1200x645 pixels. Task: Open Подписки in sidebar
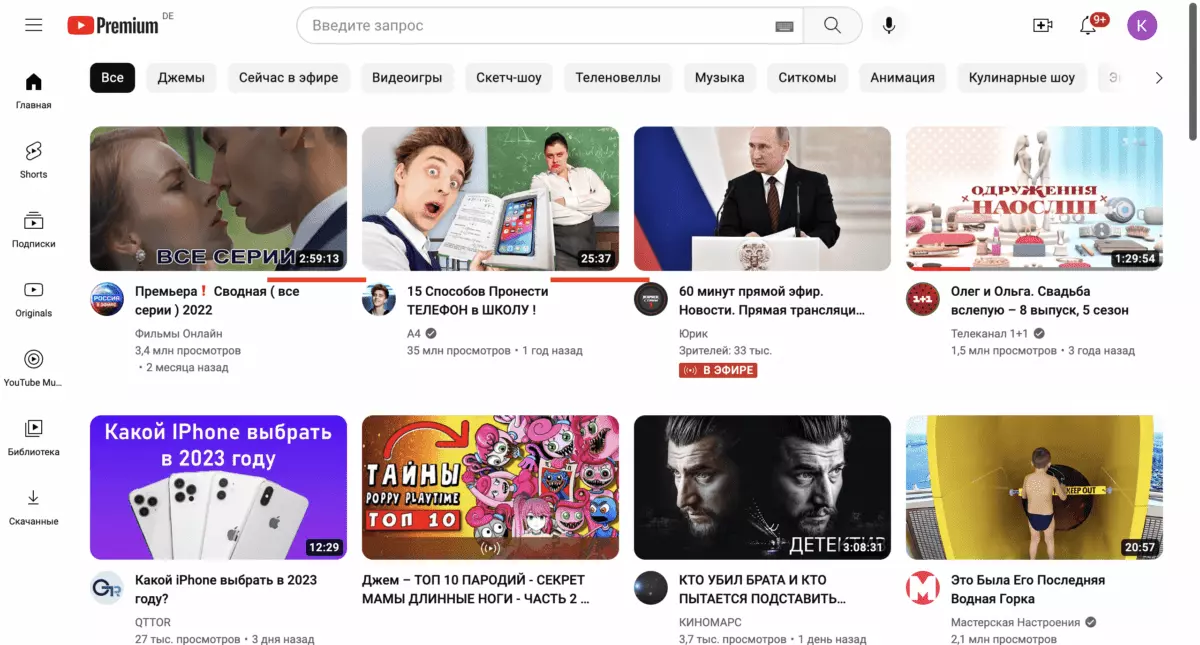point(34,229)
